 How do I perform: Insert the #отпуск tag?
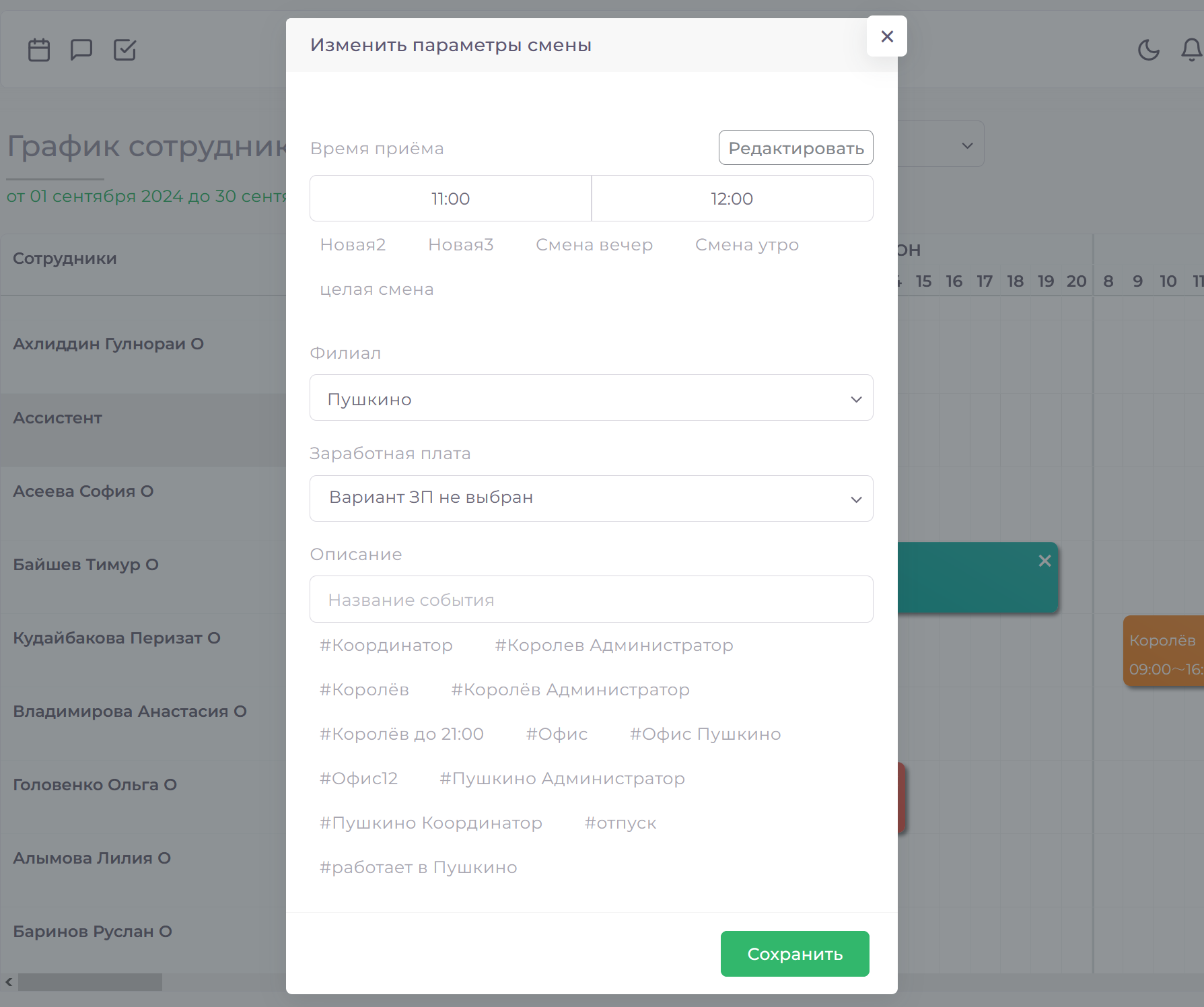[621, 823]
